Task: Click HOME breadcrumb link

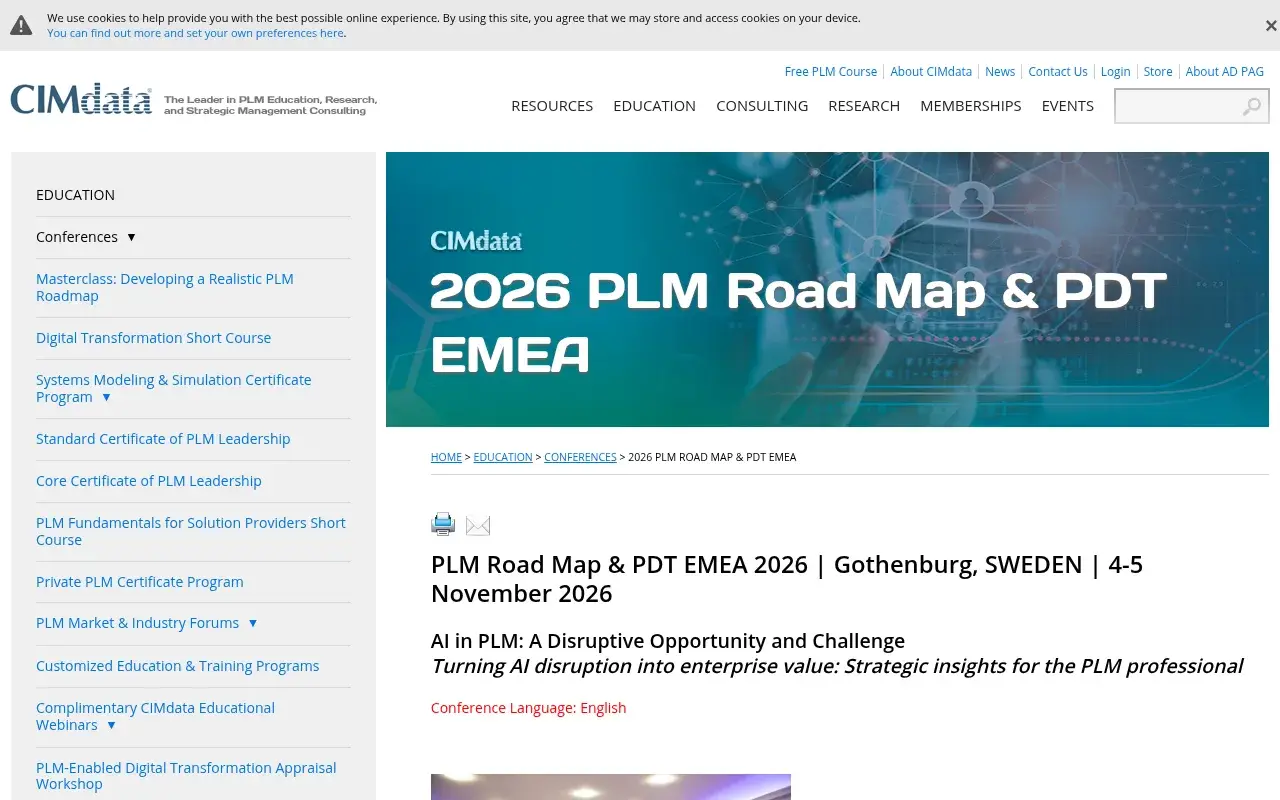Action: 446,457
